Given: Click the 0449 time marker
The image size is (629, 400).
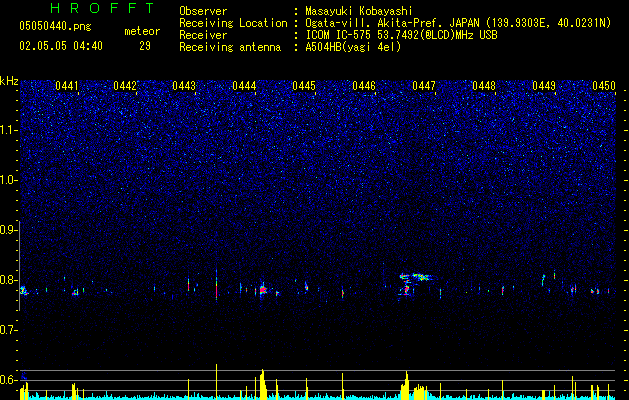Looking at the screenshot, I should pos(544,86).
